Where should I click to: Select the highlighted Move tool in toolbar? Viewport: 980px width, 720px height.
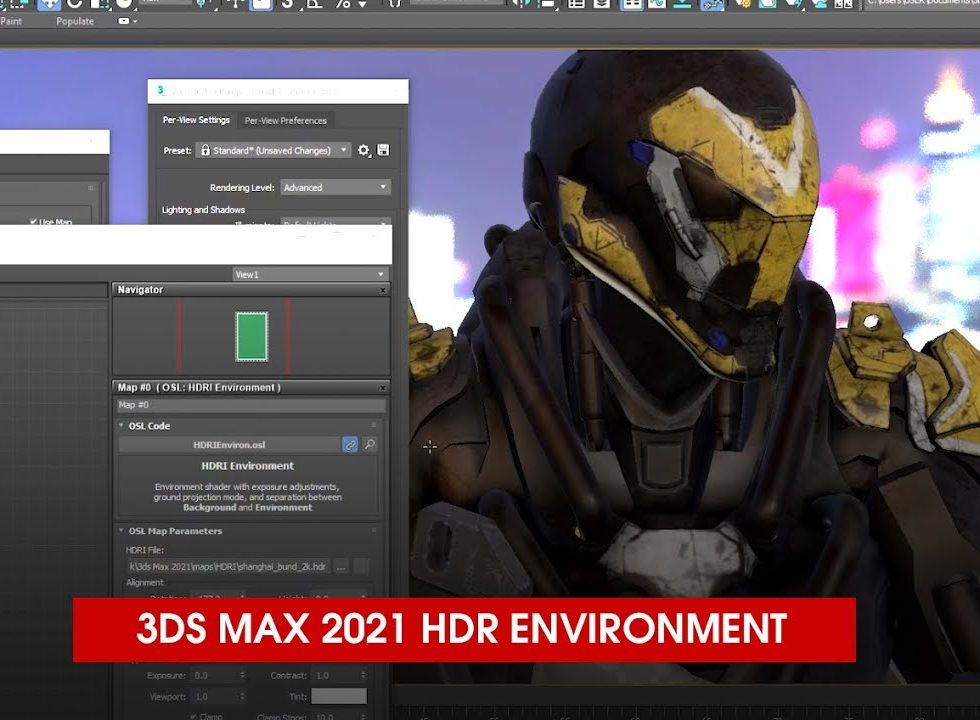point(48,4)
